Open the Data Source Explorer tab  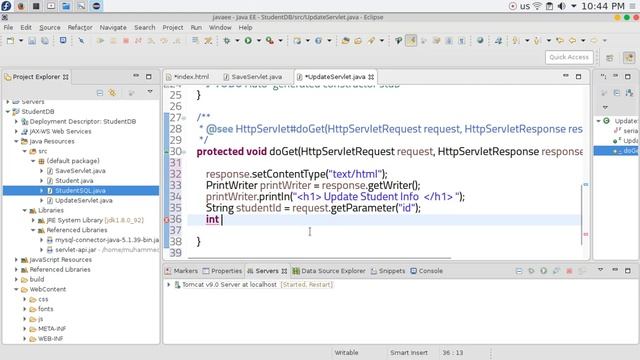(x=329, y=271)
